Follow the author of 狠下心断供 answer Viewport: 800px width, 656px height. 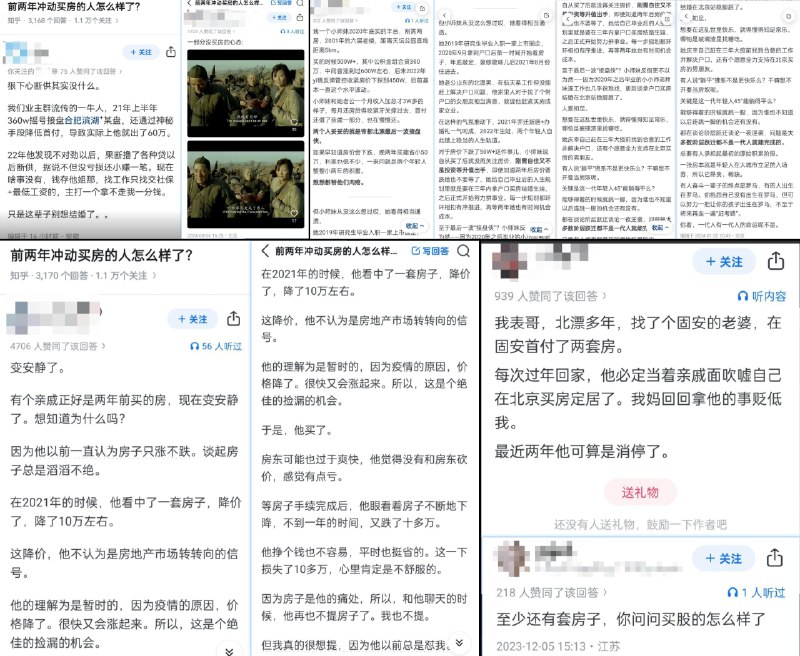tap(141, 52)
